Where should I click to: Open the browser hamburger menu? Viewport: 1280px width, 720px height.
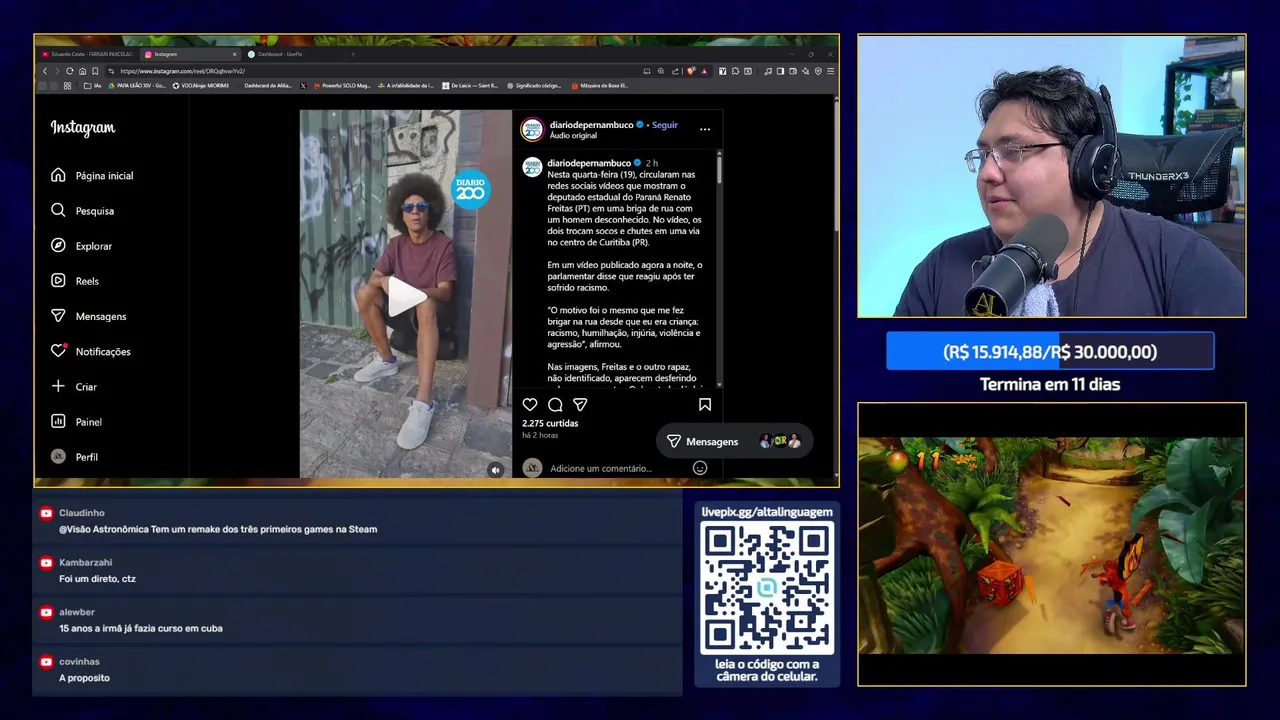click(x=831, y=71)
